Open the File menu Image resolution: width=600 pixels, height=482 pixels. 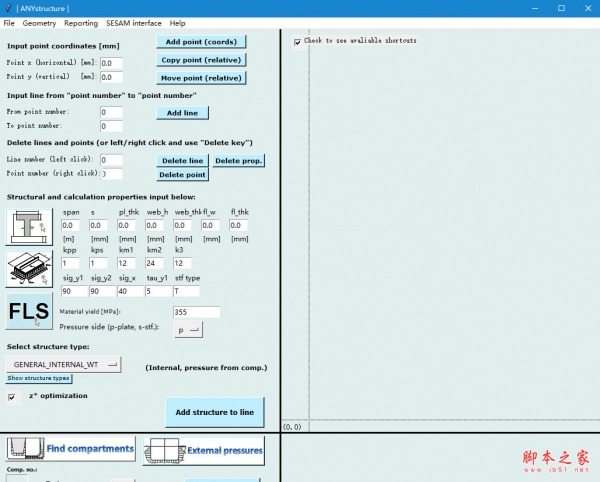[x=9, y=23]
